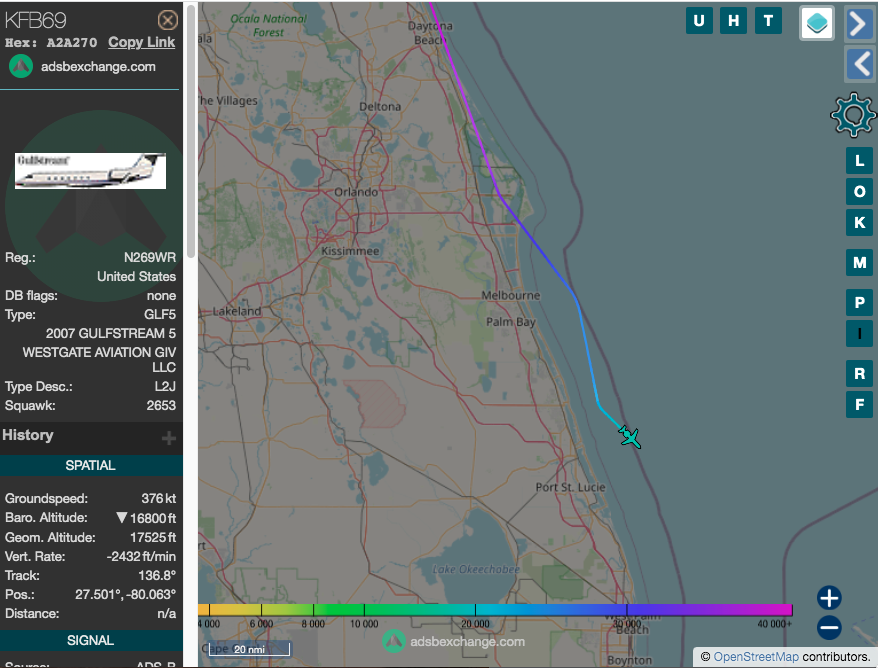
Task: Click the Melbourne label on the map
Action: click(x=511, y=295)
